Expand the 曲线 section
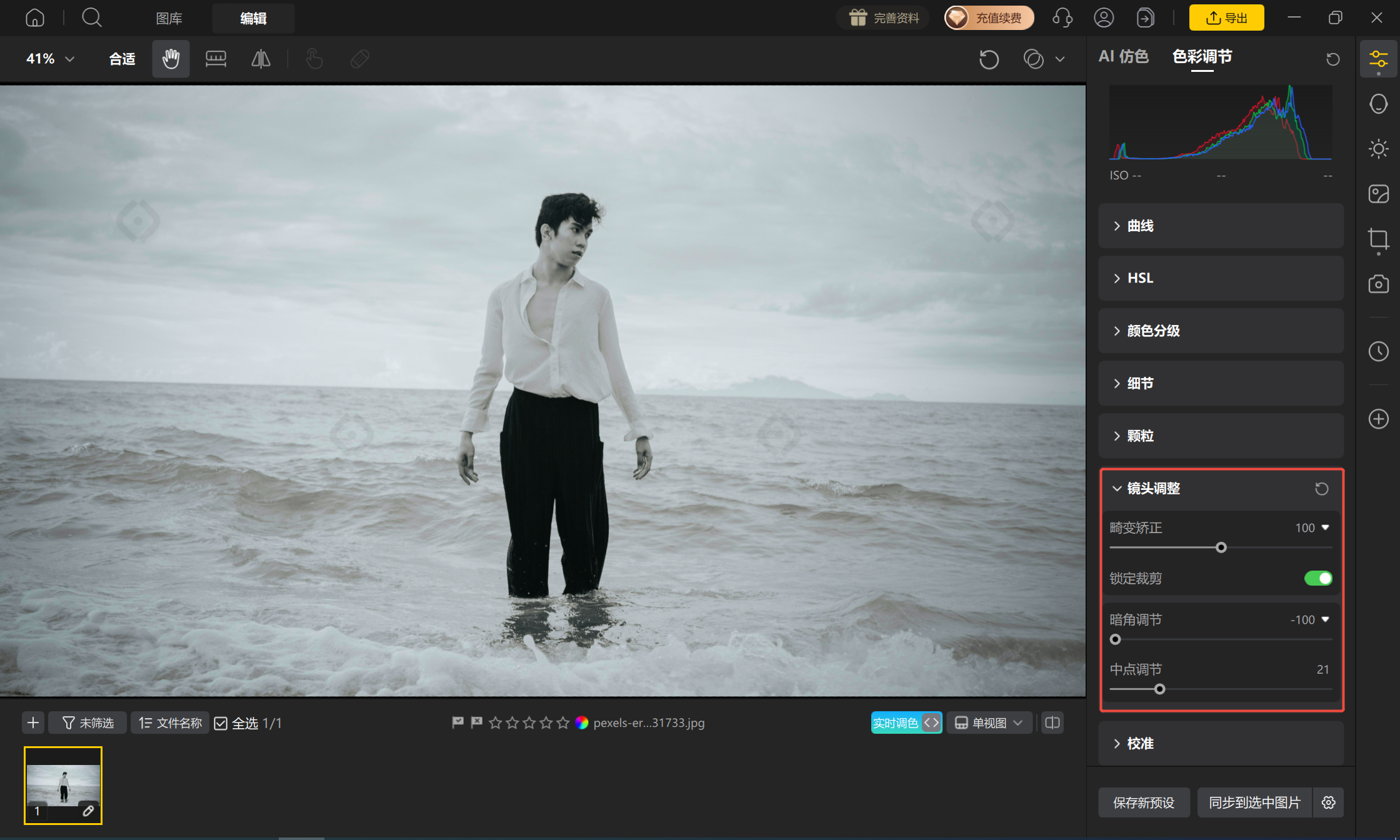Viewport: 1400px width, 840px height. tap(1221, 226)
